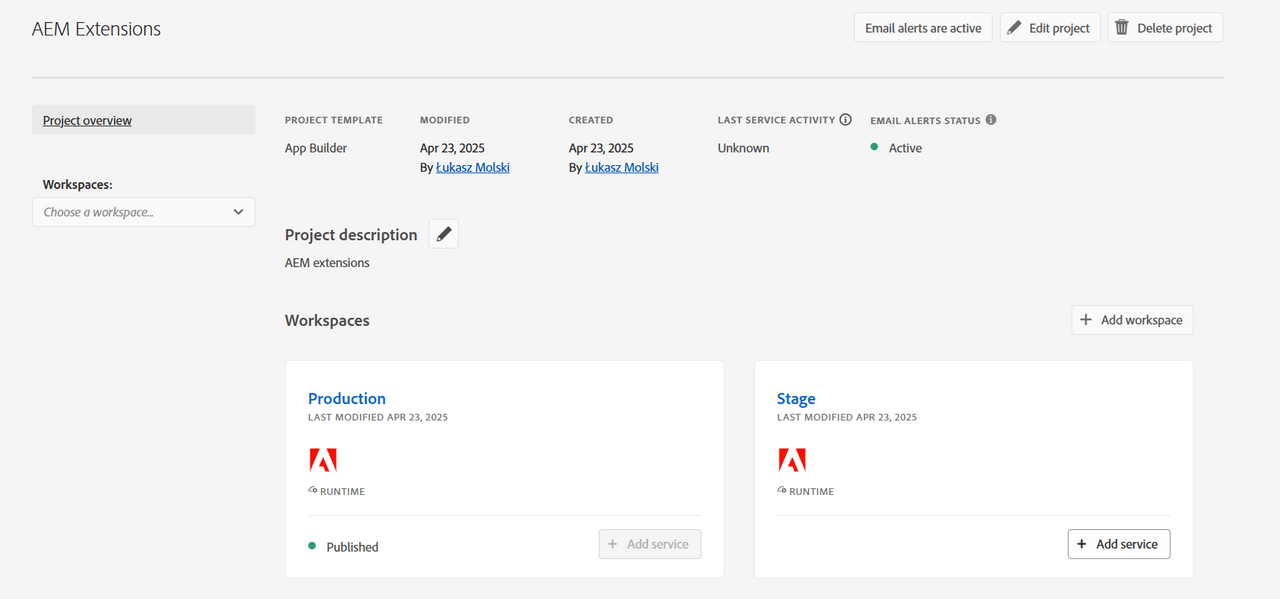This screenshot has height=599, width=1280.
Task: Open Łukasz Molski link under Created
Action: point(622,168)
